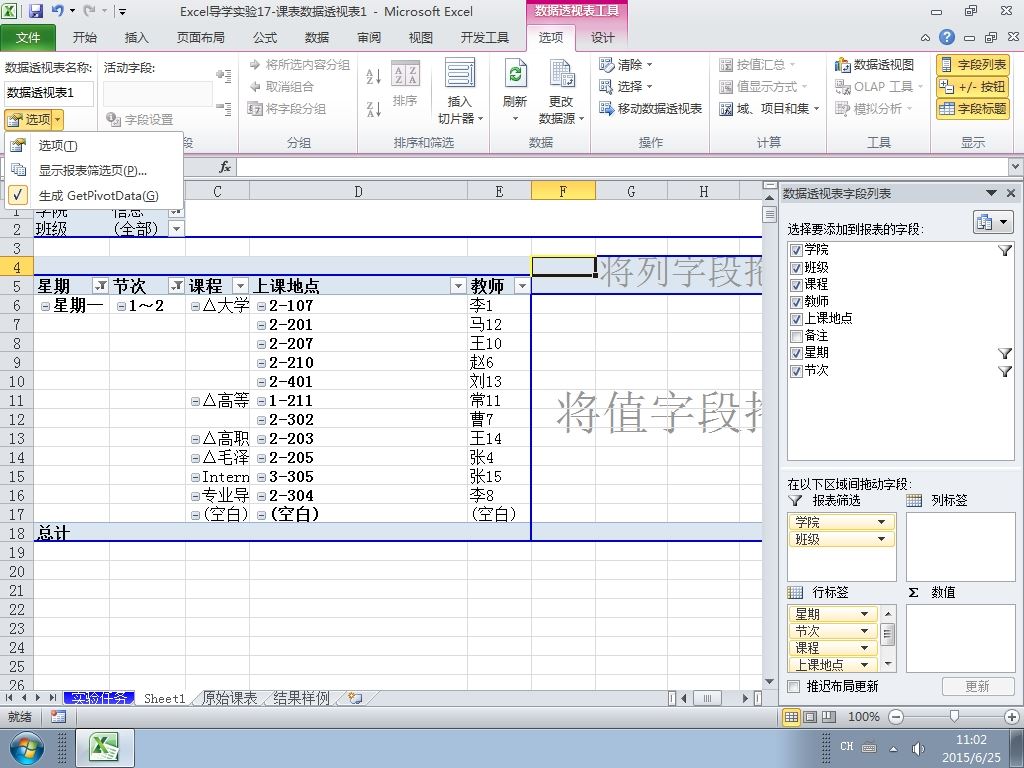Switch to the 设计 (Design) ribbon tab
The image size is (1024, 768).
(602, 38)
